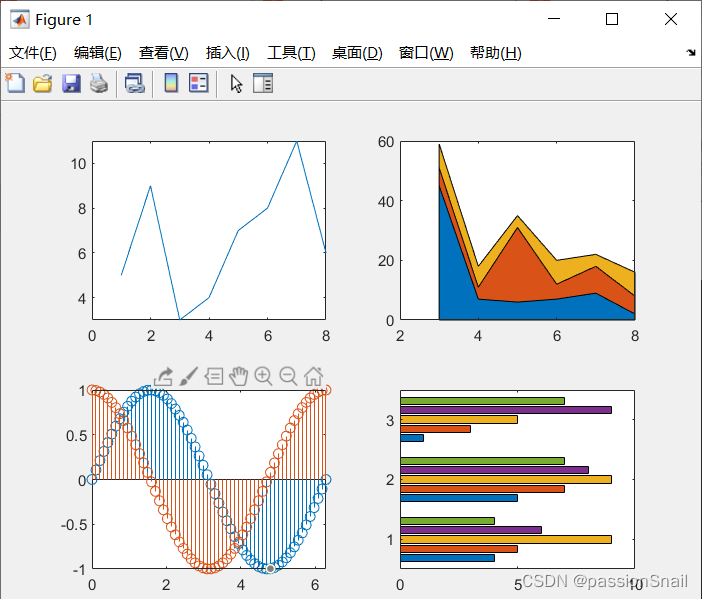
Task: Enable data tips on the axes toolbar
Action: [214, 377]
